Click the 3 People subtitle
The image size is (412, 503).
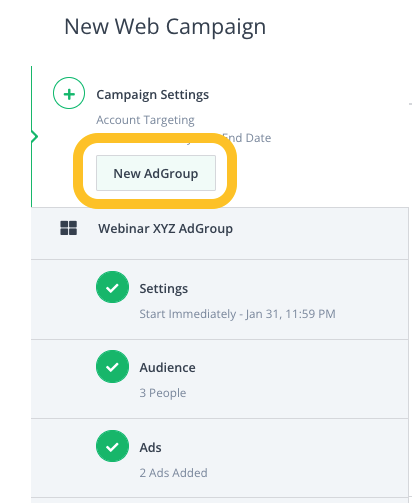[163, 393]
